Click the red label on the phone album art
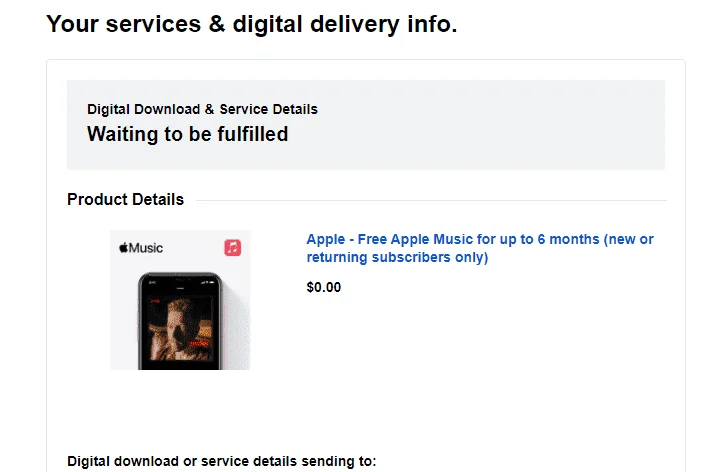Viewport: 717px width, 472px height. [x=199, y=343]
